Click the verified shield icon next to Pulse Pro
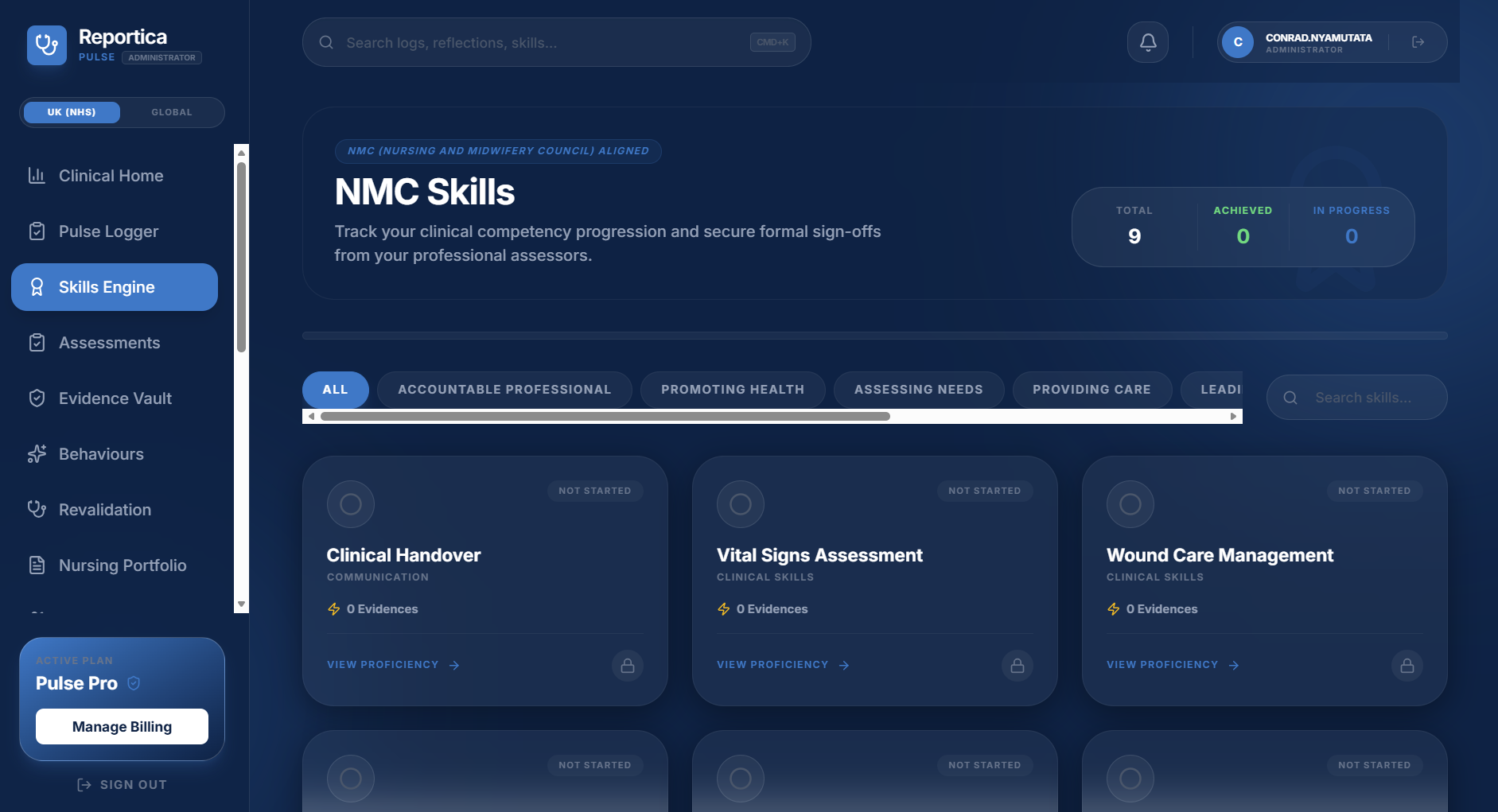The width and height of the screenshot is (1498, 812). [134, 683]
